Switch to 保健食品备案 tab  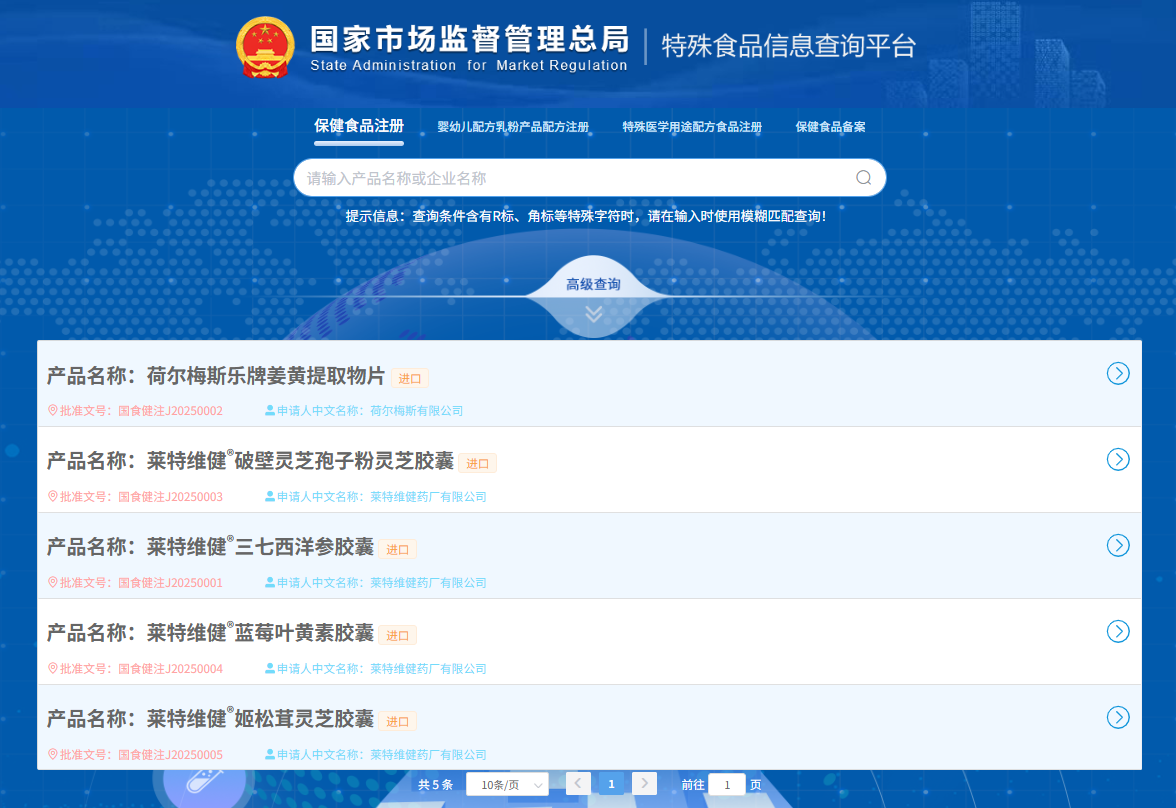click(x=830, y=127)
